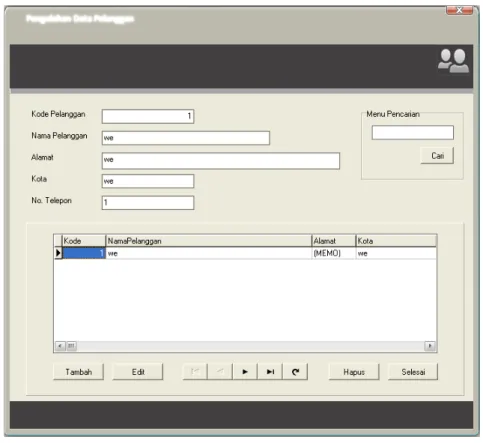Focus the Kota input field
The height and width of the screenshot is (443, 483).
click(x=148, y=181)
